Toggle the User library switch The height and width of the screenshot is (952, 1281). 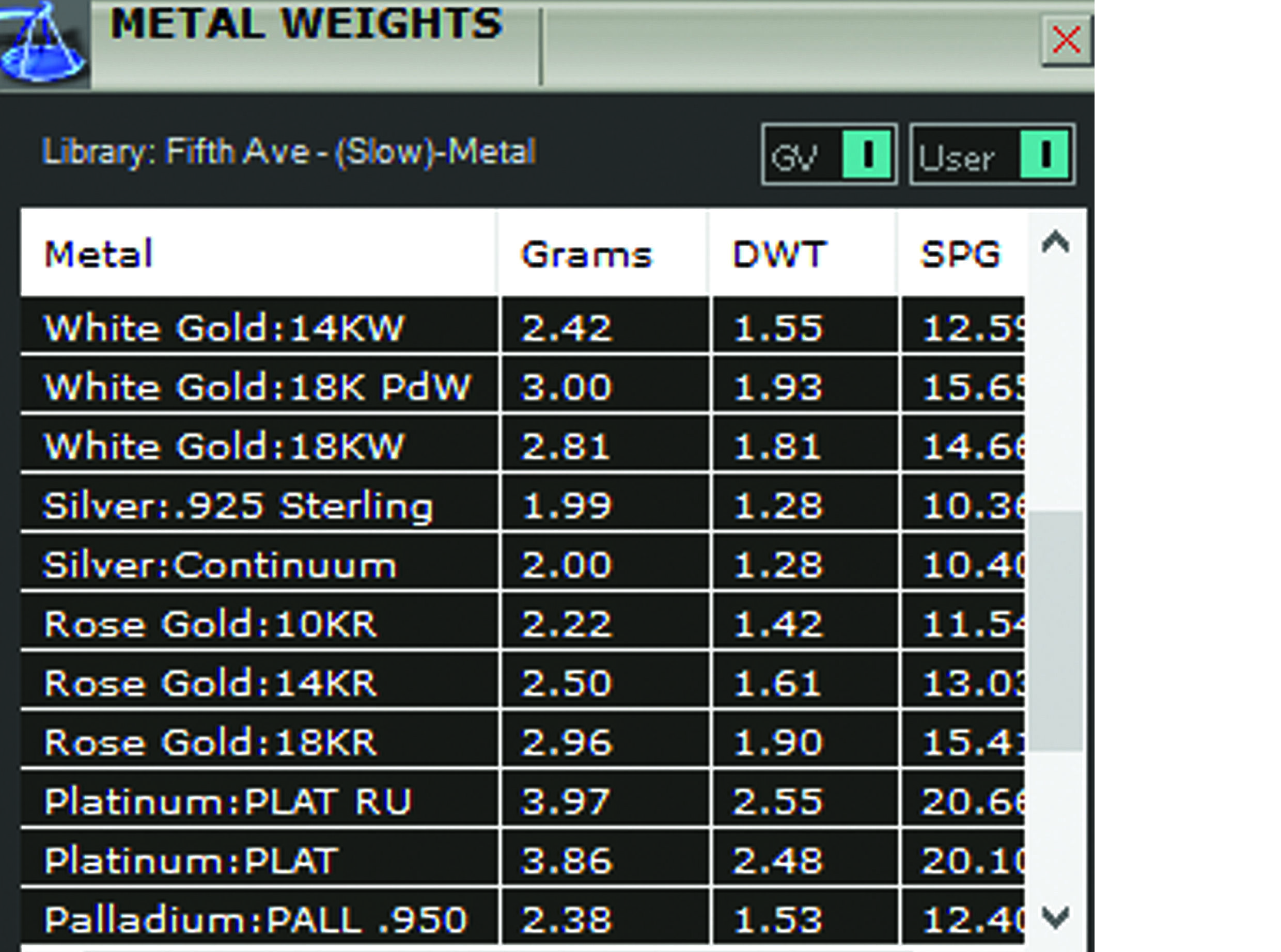point(1044,154)
